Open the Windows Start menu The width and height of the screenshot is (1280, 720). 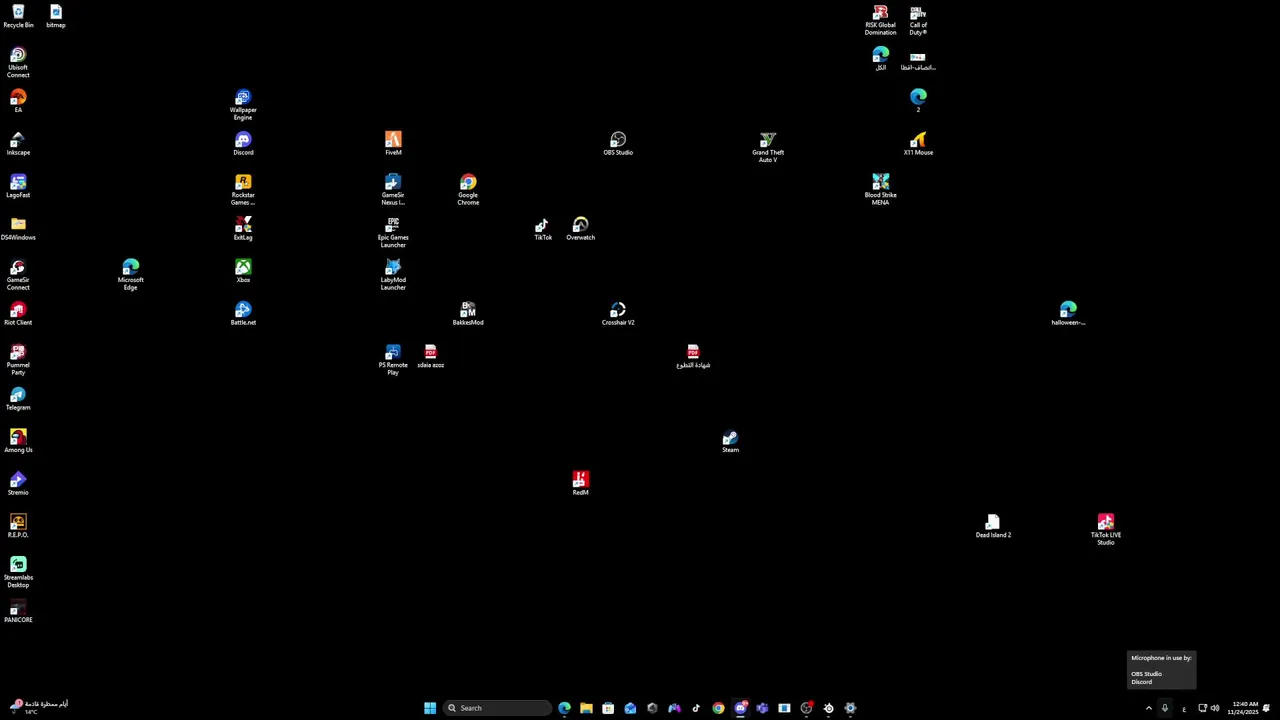pos(430,708)
